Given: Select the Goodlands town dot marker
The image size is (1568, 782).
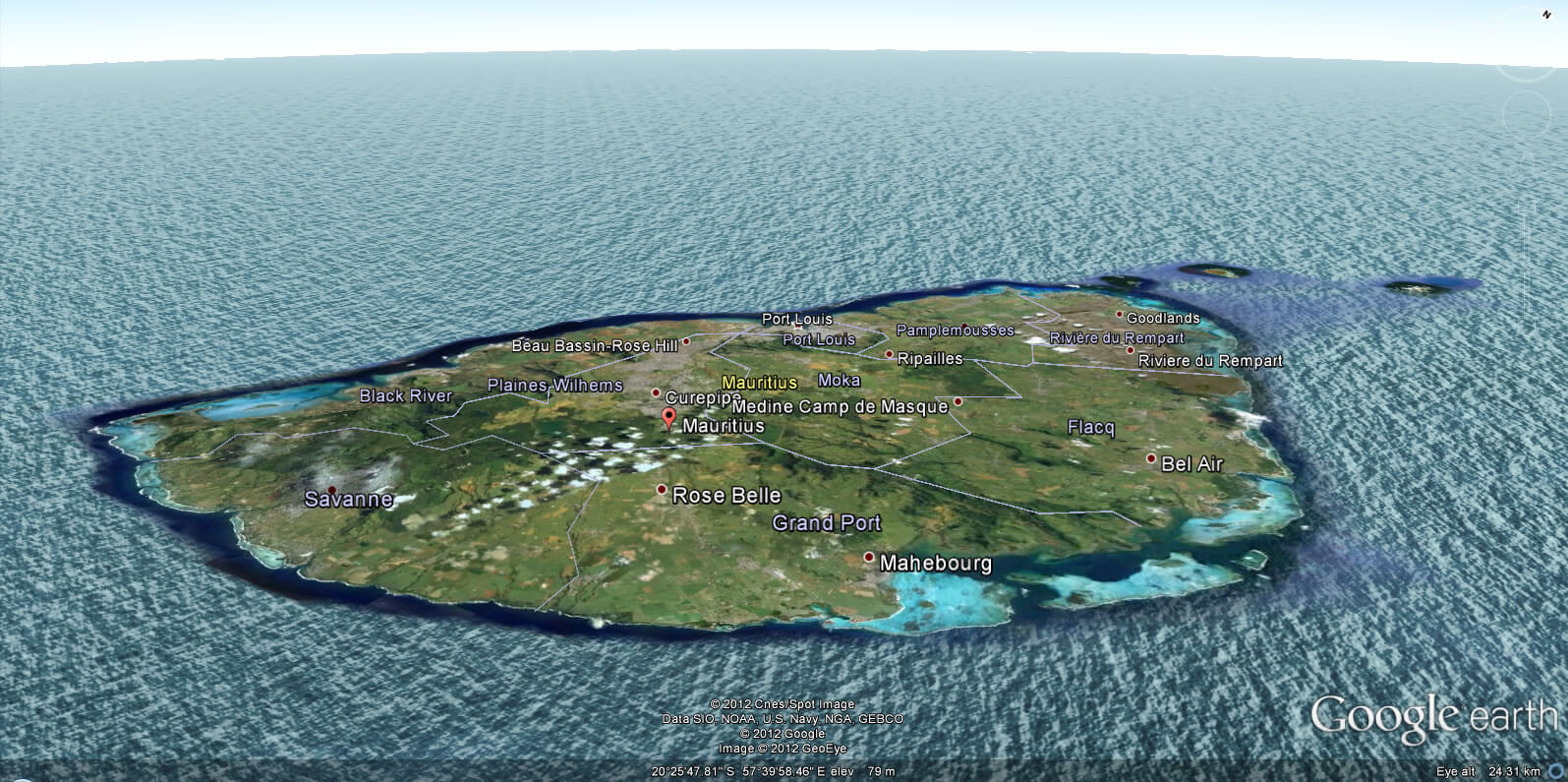Looking at the screenshot, I should coord(1119,315).
